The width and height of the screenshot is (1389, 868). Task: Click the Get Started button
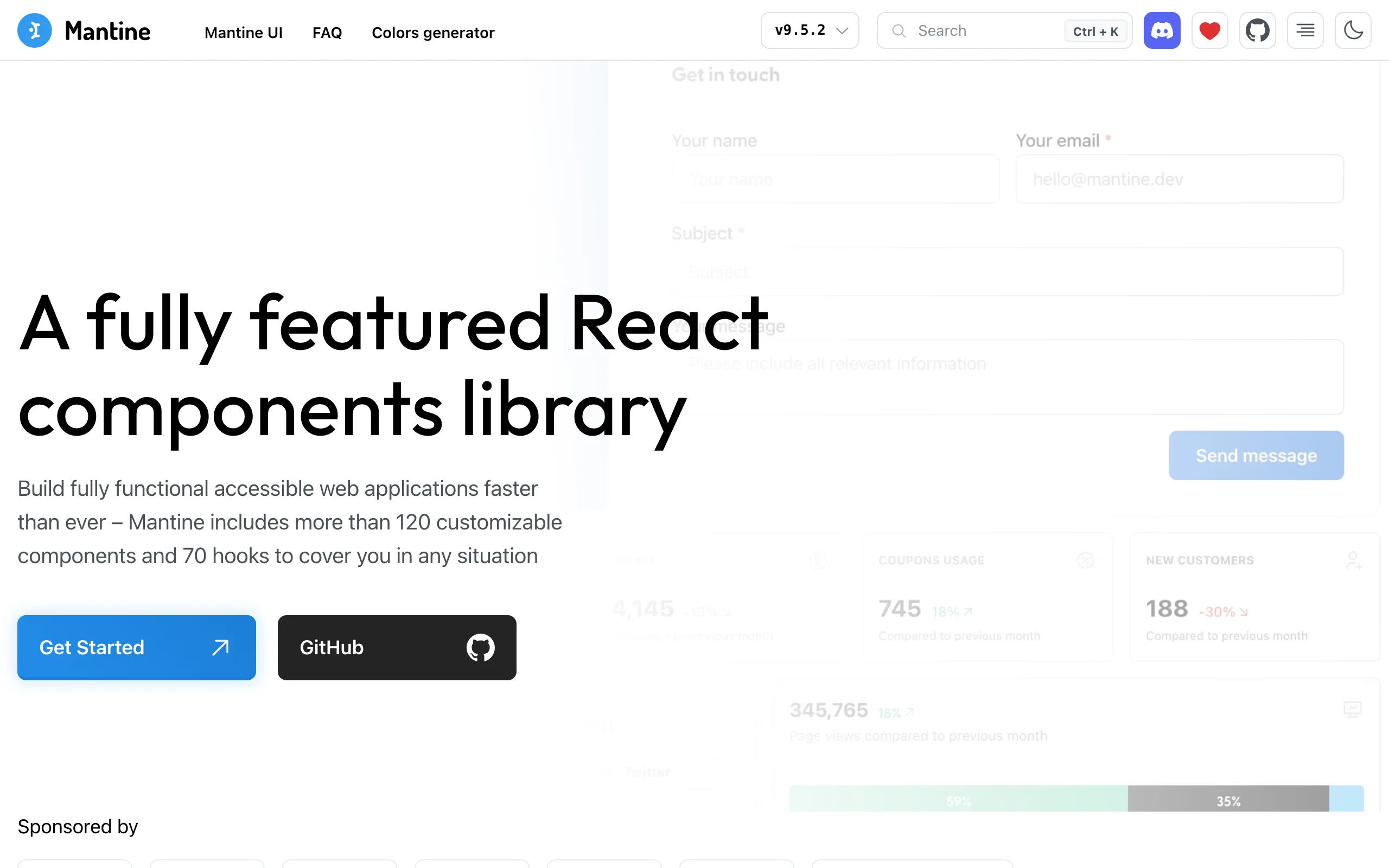(137, 648)
